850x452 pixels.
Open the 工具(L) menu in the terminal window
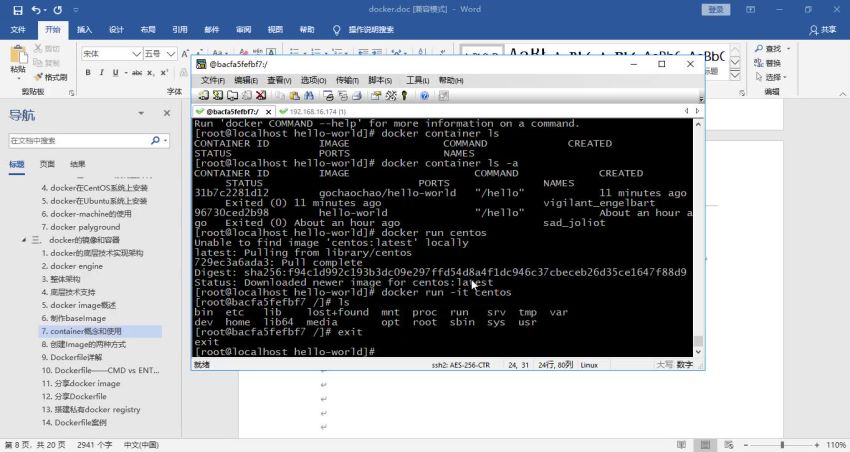pyautogui.click(x=417, y=80)
